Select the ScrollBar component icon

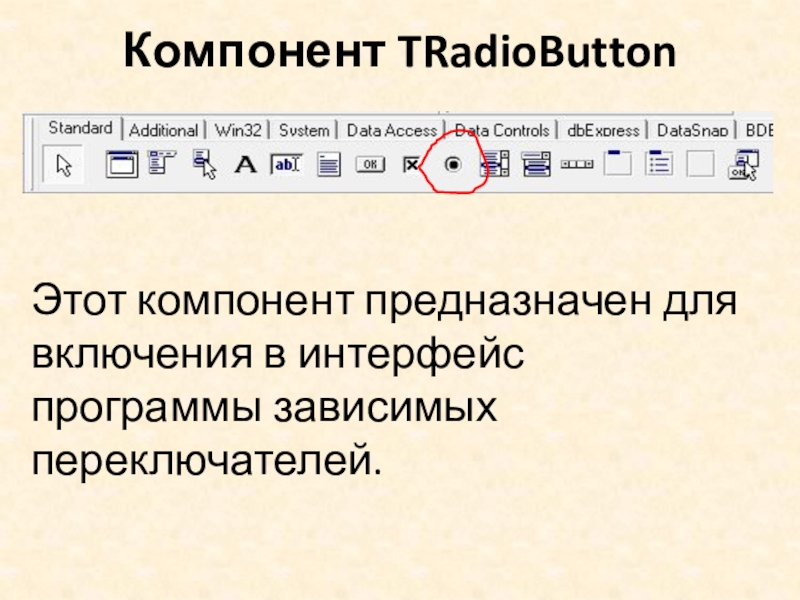tap(577, 164)
